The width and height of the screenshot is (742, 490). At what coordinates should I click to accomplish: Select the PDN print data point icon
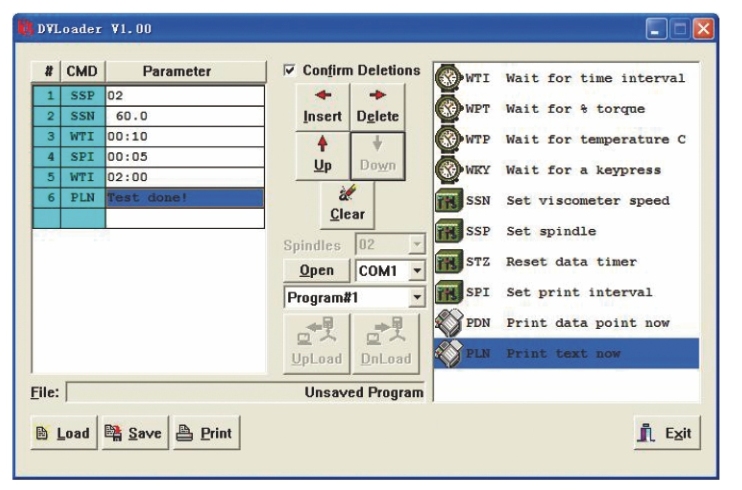click(450, 323)
